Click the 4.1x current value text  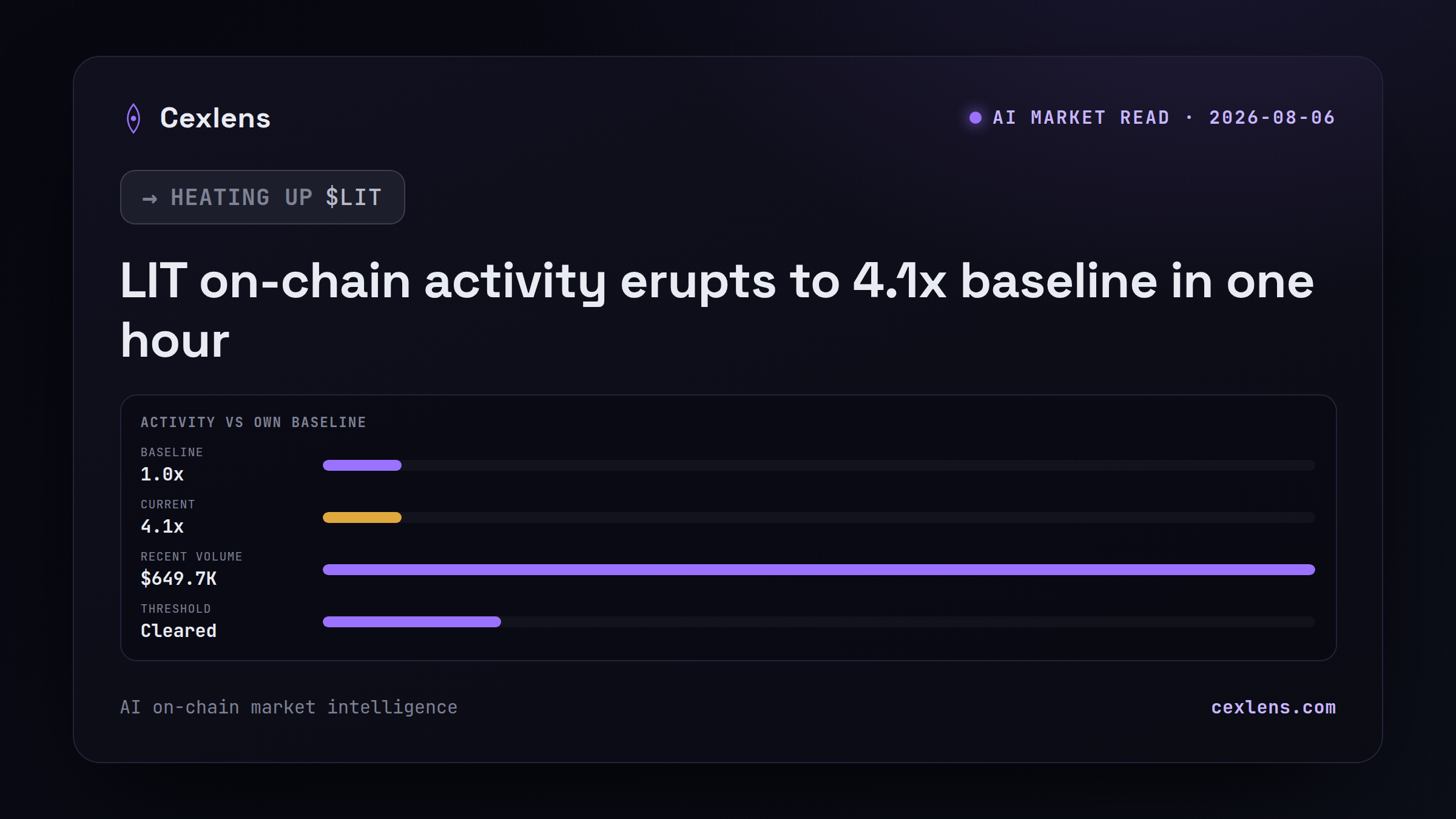click(x=162, y=527)
